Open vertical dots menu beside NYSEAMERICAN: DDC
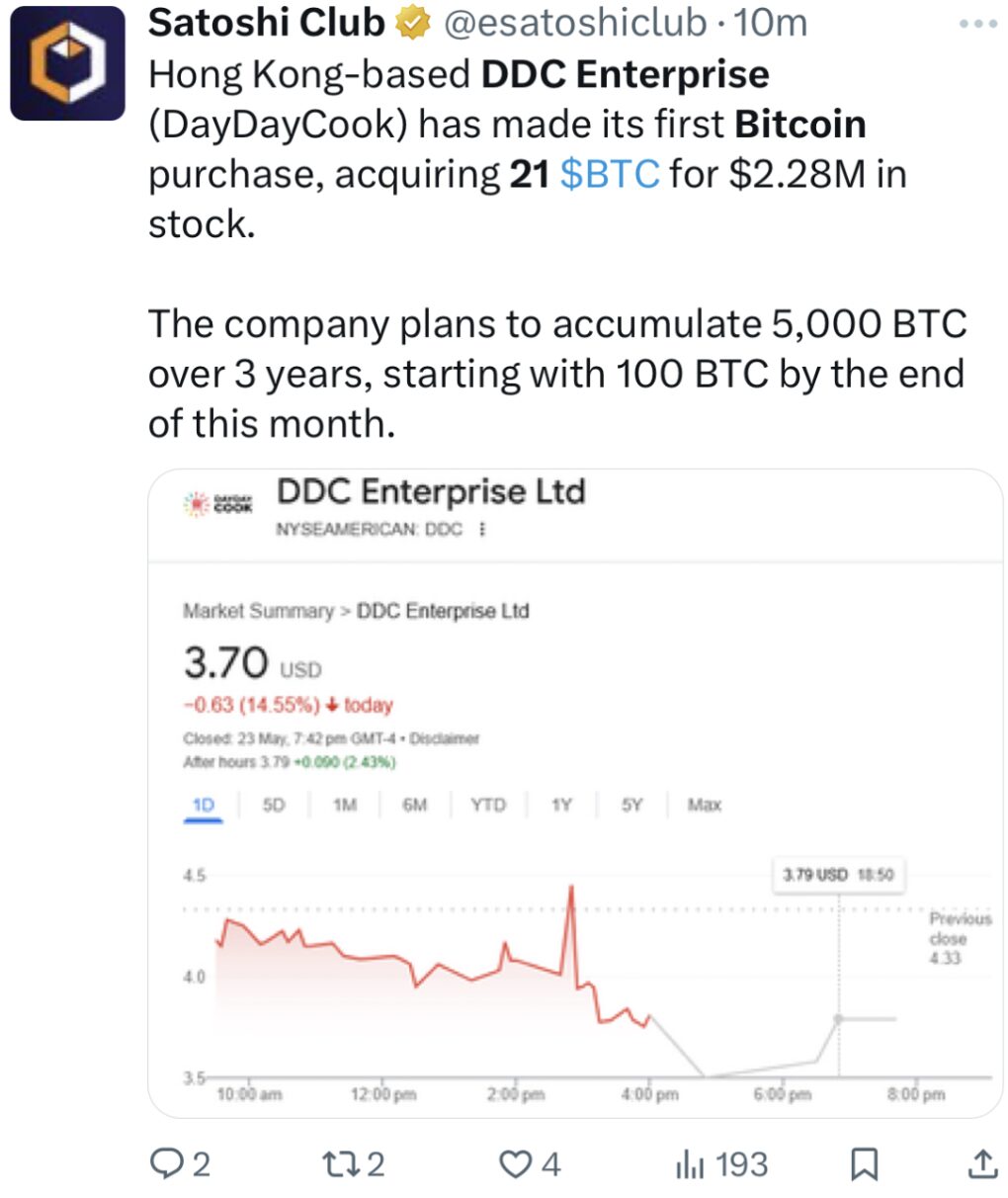This screenshot has width=1008, height=1198. click(x=482, y=529)
